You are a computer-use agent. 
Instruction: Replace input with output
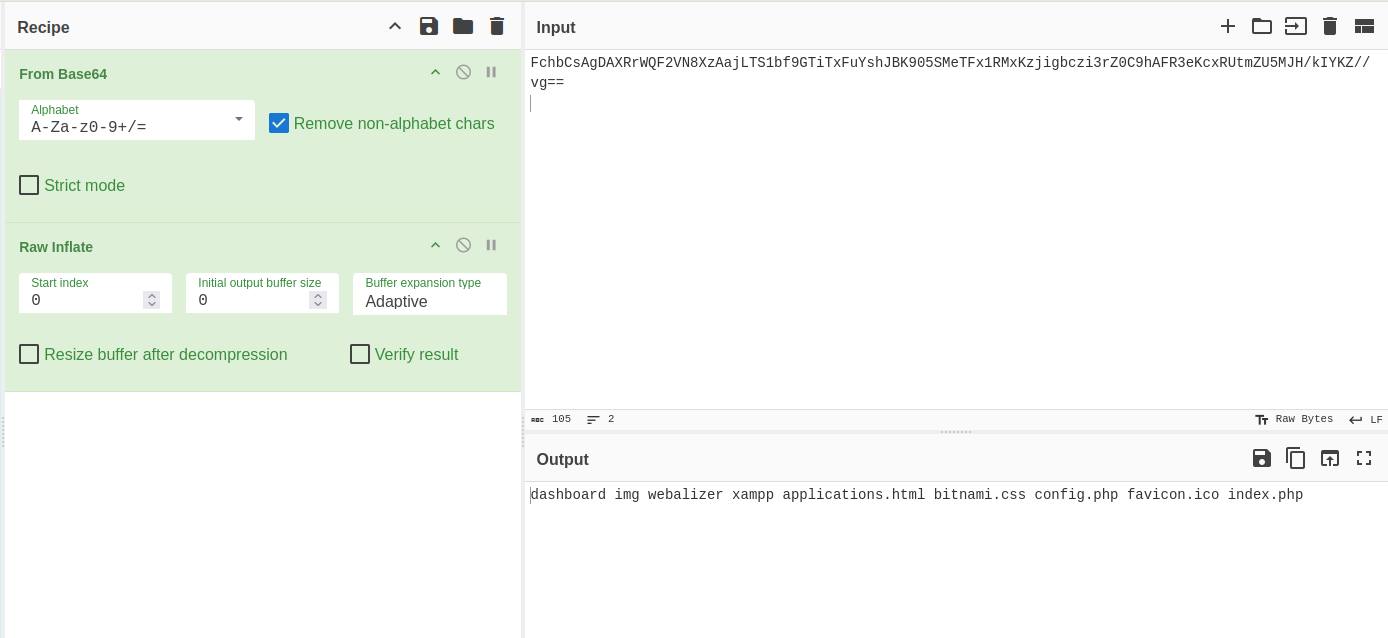click(1330, 458)
